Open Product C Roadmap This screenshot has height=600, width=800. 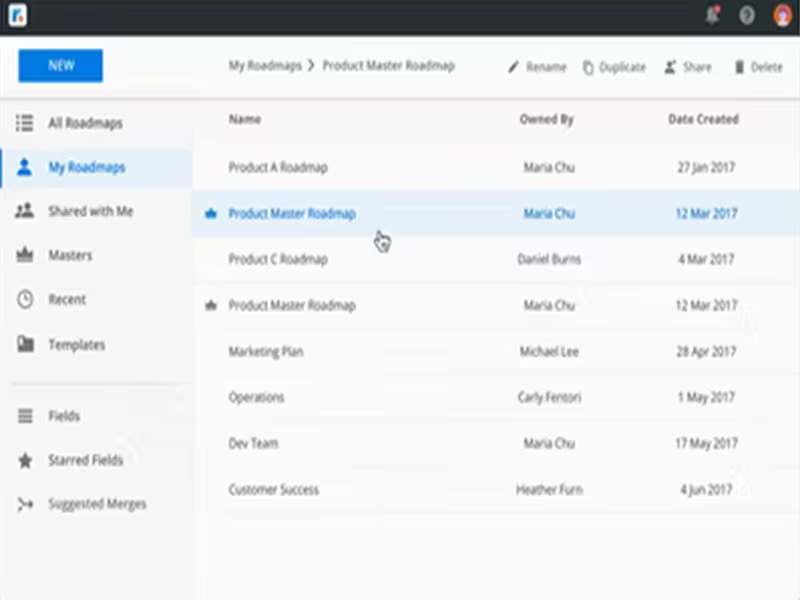point(278,259)
